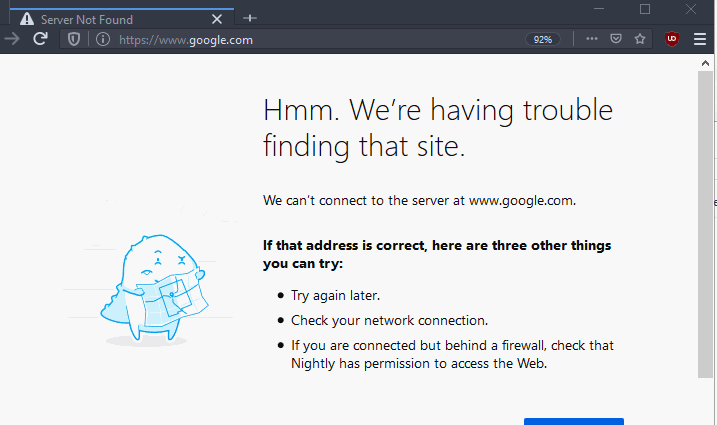The width and height of the screenshot is (717, 425).
Task: Show site information icon
Action: coord(103,39)
